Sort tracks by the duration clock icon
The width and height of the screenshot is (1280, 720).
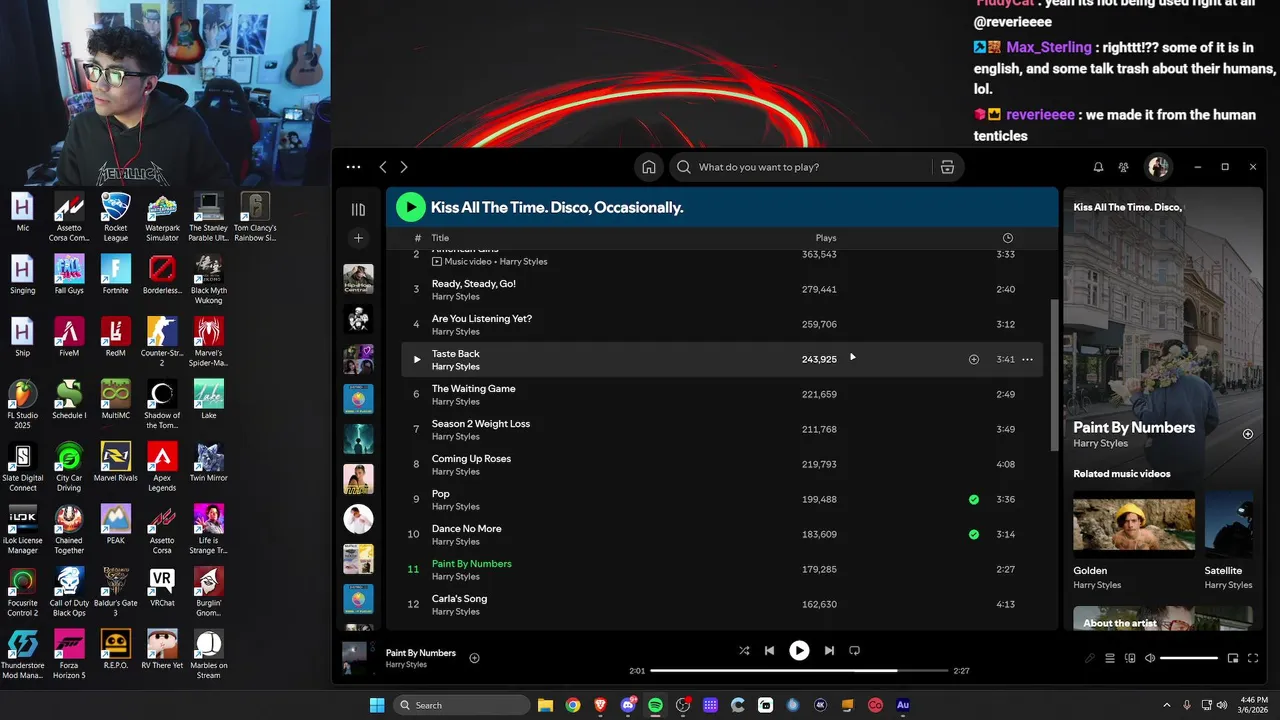[1007, 238]
